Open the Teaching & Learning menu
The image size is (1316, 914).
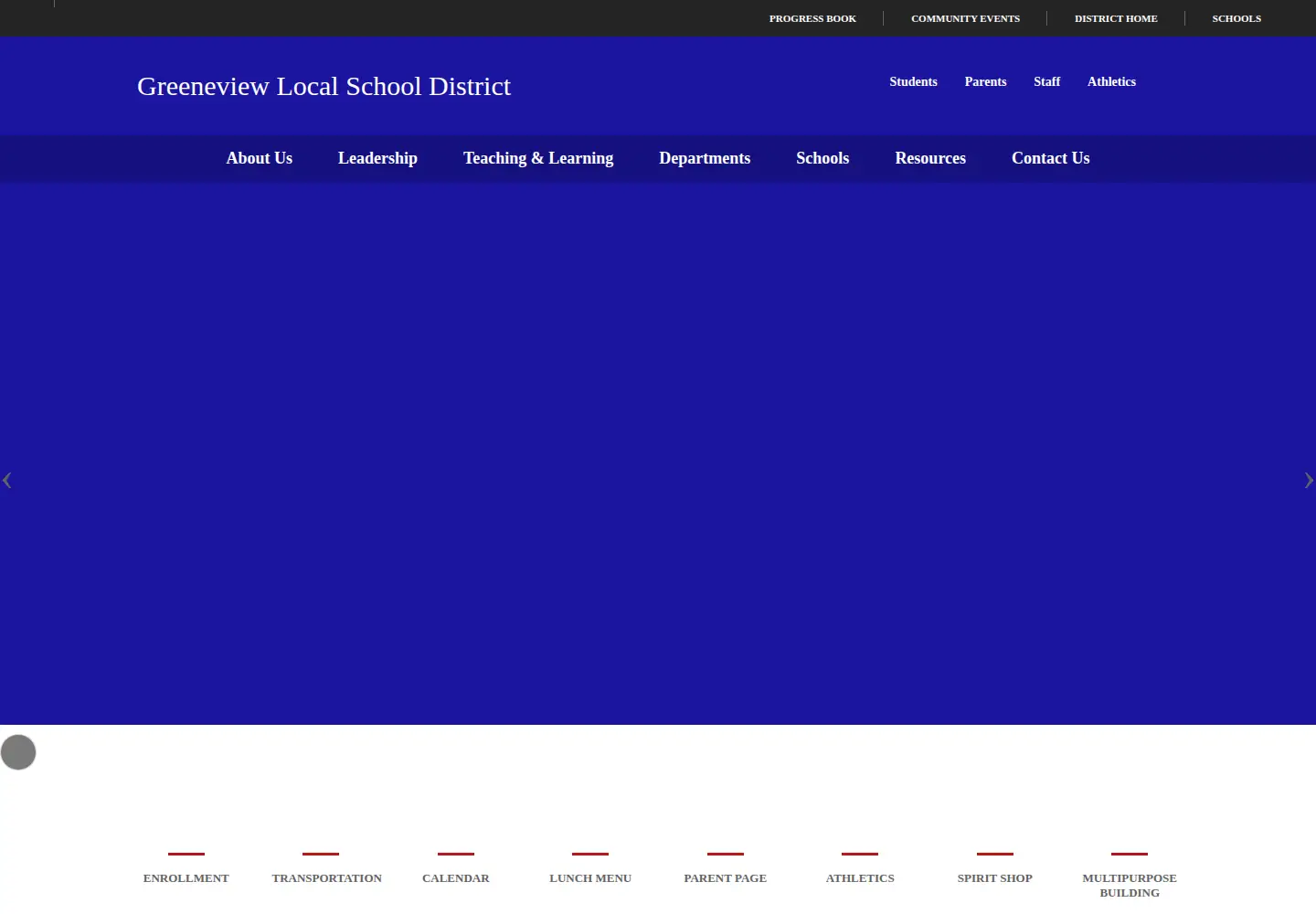(x=538, y=158)
